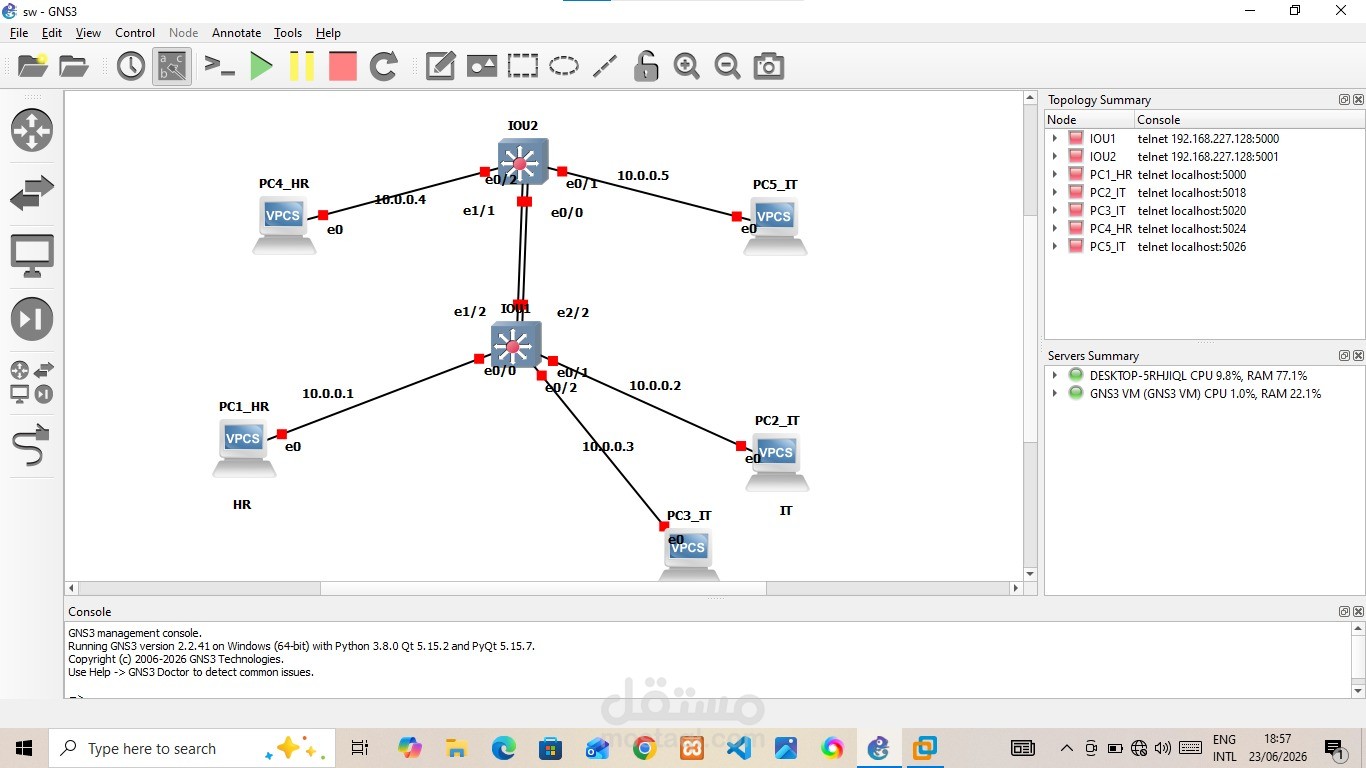
Task: Toggle show/hide interface labels
Action: pos(172,67)
